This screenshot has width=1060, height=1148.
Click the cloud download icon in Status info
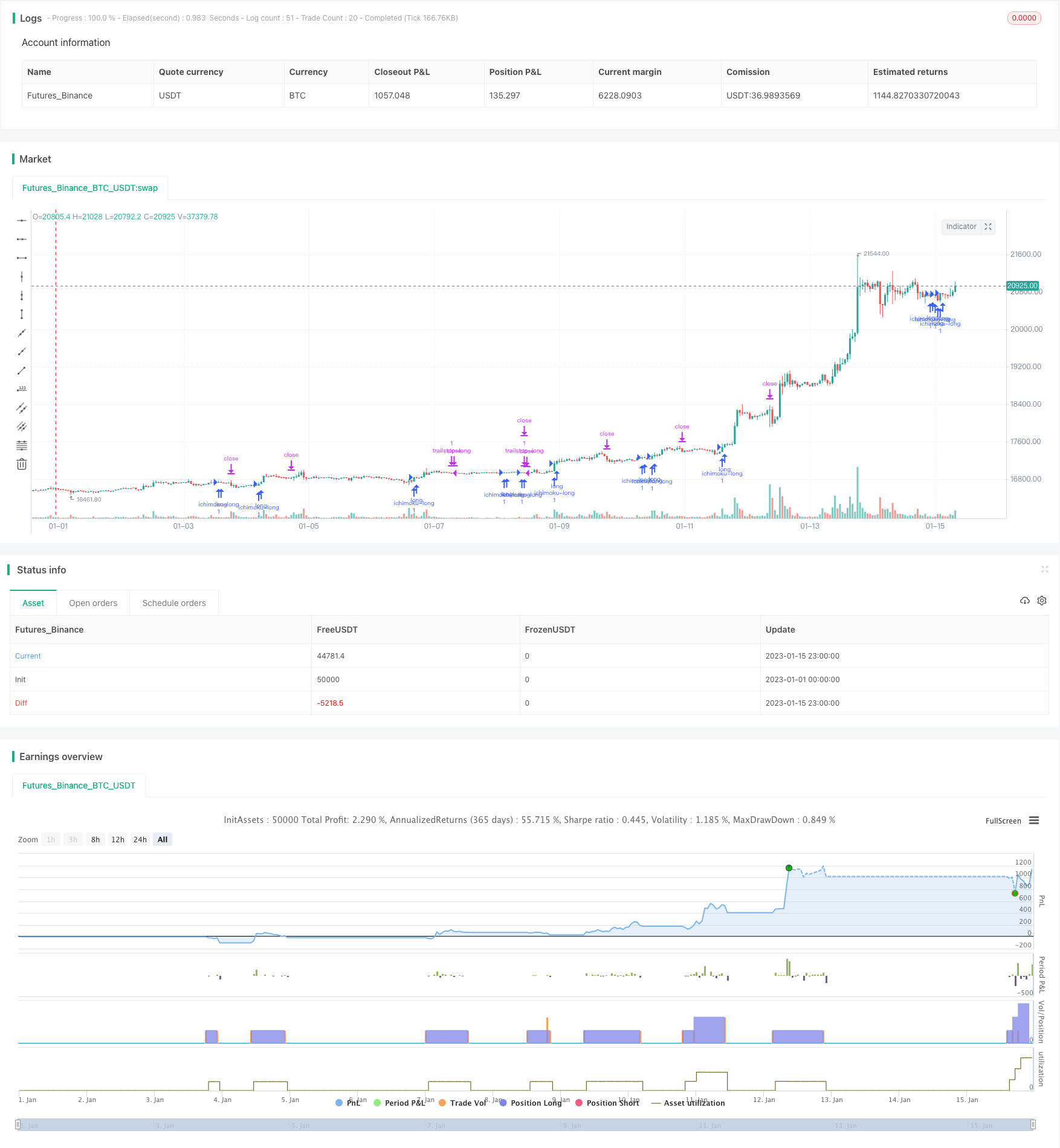pos(1025,601)
